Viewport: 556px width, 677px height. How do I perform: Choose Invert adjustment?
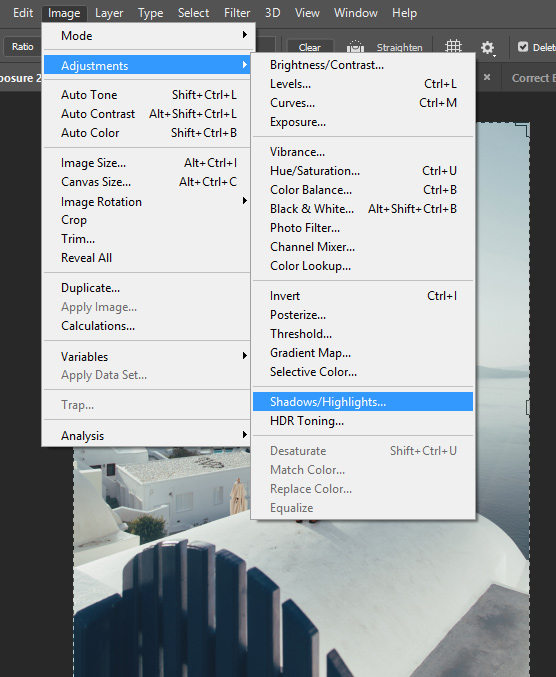[363, 296]
